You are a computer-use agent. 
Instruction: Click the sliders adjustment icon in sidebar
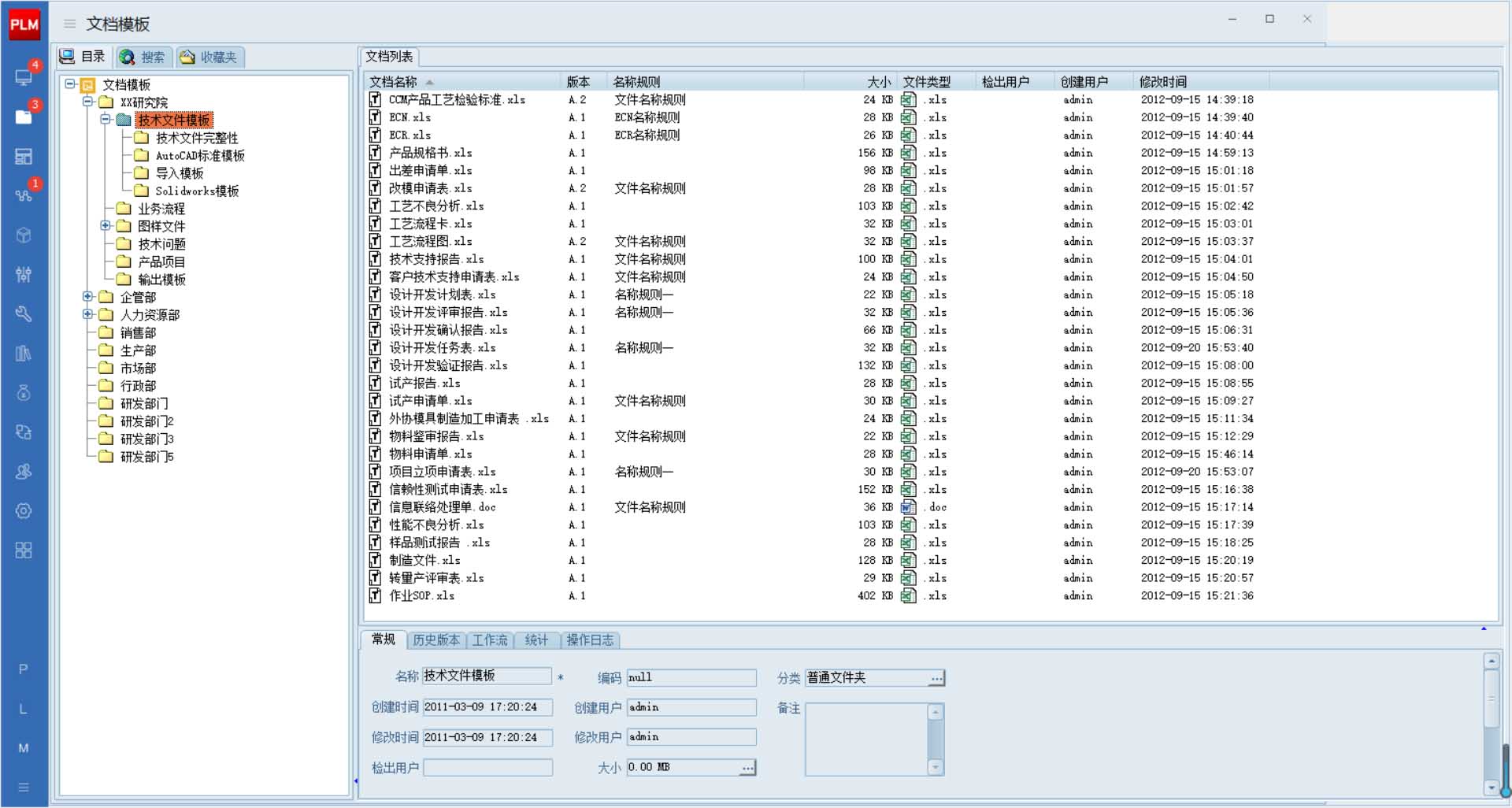tap(24, 274)
